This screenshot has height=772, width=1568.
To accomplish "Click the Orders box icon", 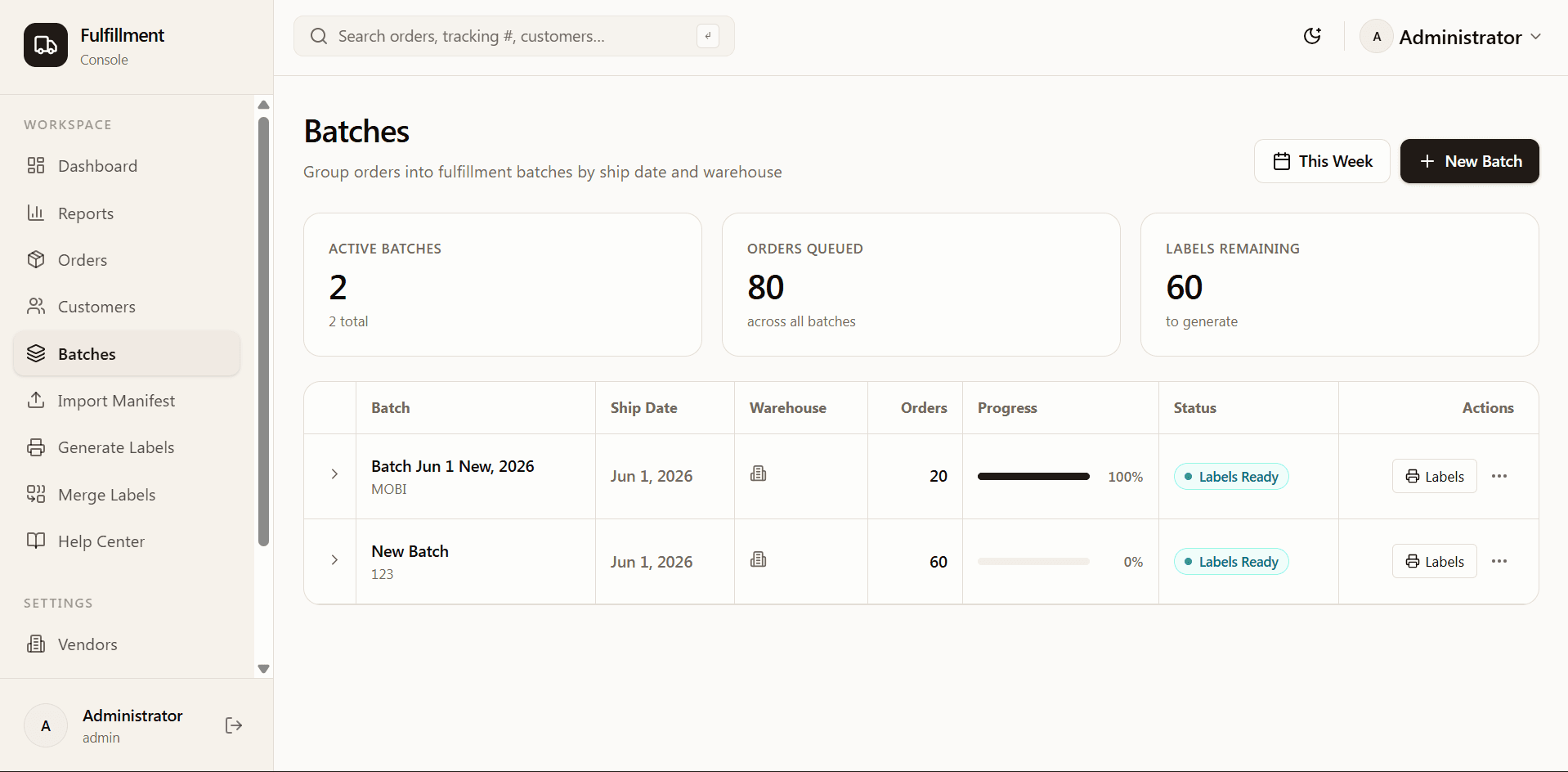I will [x=36, y=259].
